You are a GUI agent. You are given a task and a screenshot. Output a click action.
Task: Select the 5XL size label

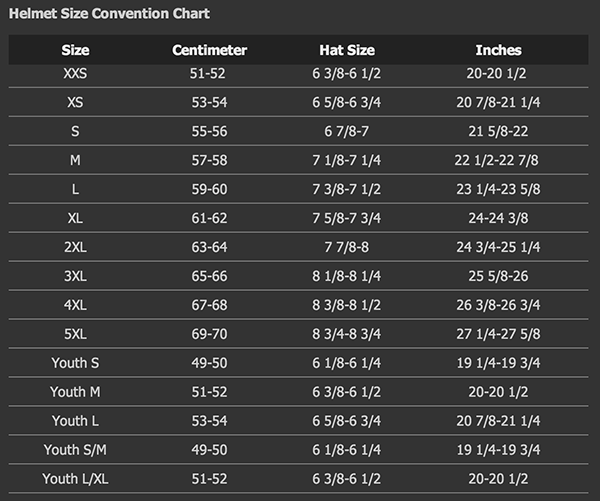[75, 334]
